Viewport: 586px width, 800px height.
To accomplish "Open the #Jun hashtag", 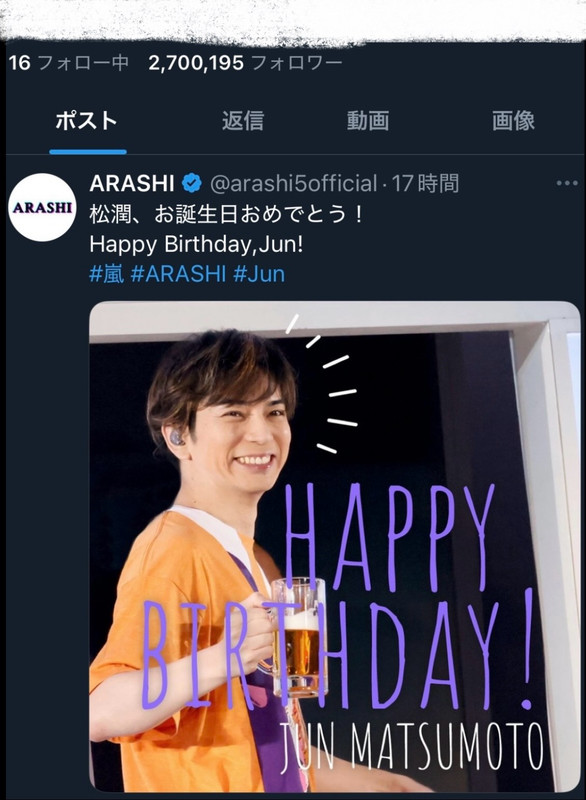I will click(259, 274).
